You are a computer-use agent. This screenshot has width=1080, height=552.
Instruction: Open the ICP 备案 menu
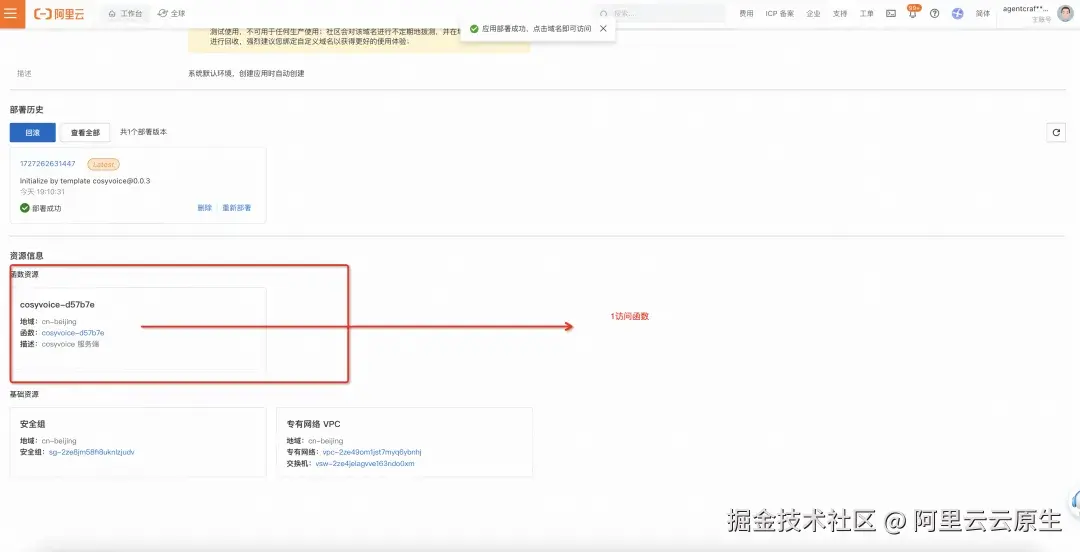[x=780, y=14]
